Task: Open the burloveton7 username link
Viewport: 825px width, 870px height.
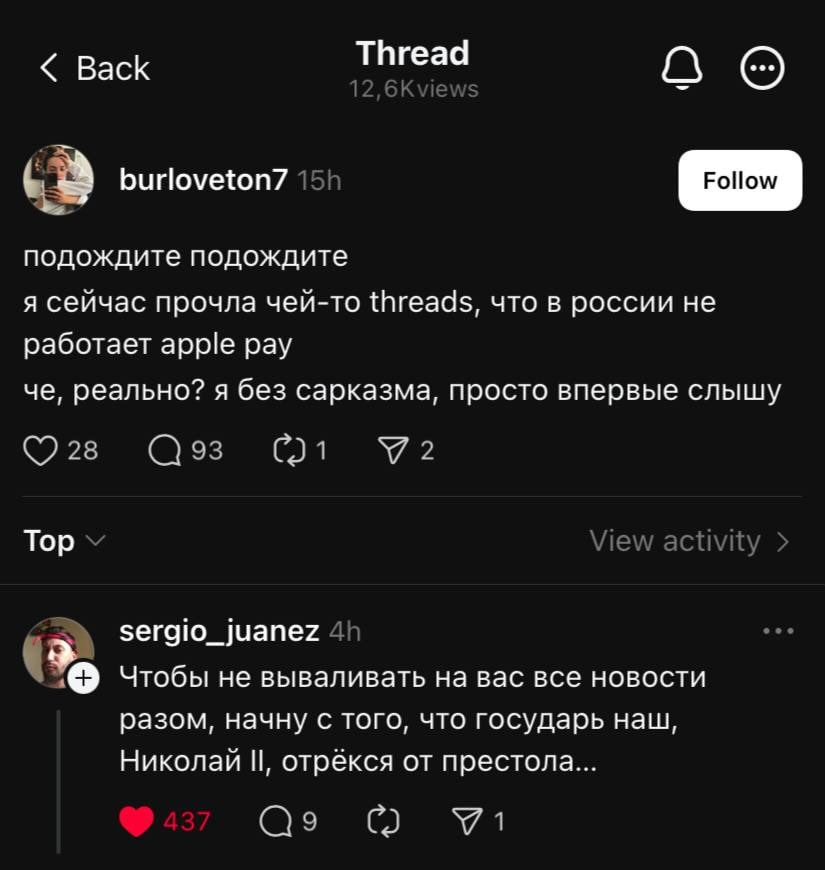Action: coord(203,180)
